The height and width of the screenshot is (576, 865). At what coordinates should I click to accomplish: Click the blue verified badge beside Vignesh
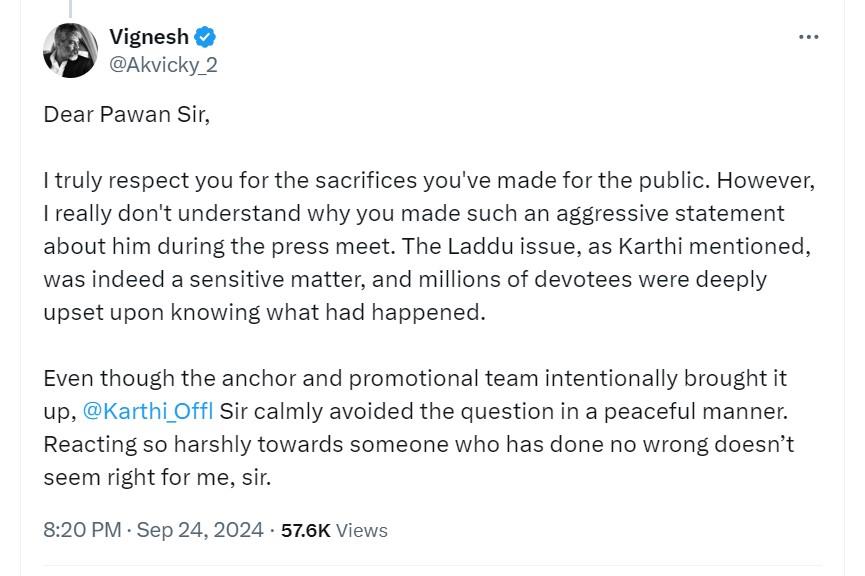click(x=205, y=37)
